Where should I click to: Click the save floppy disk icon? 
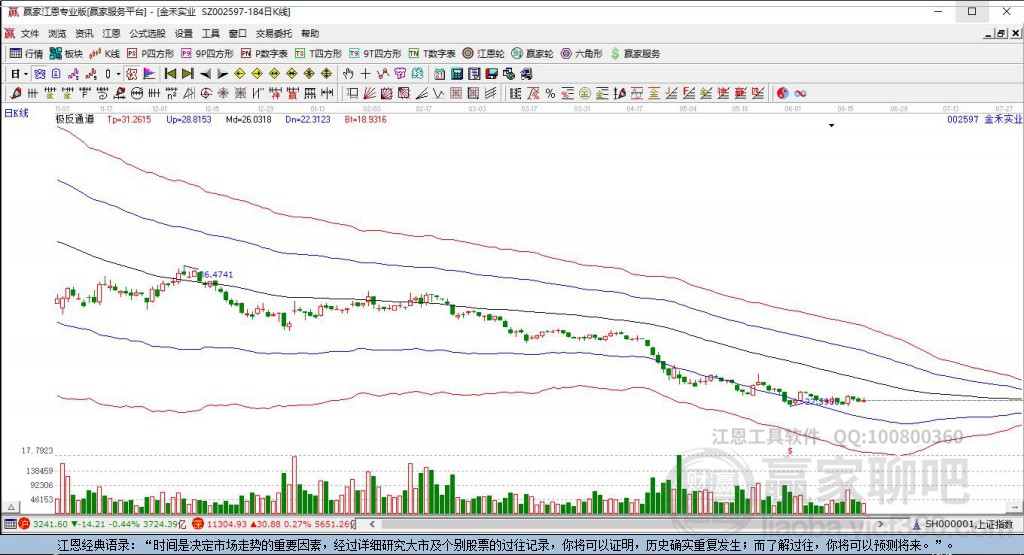(x=492, y=74)
